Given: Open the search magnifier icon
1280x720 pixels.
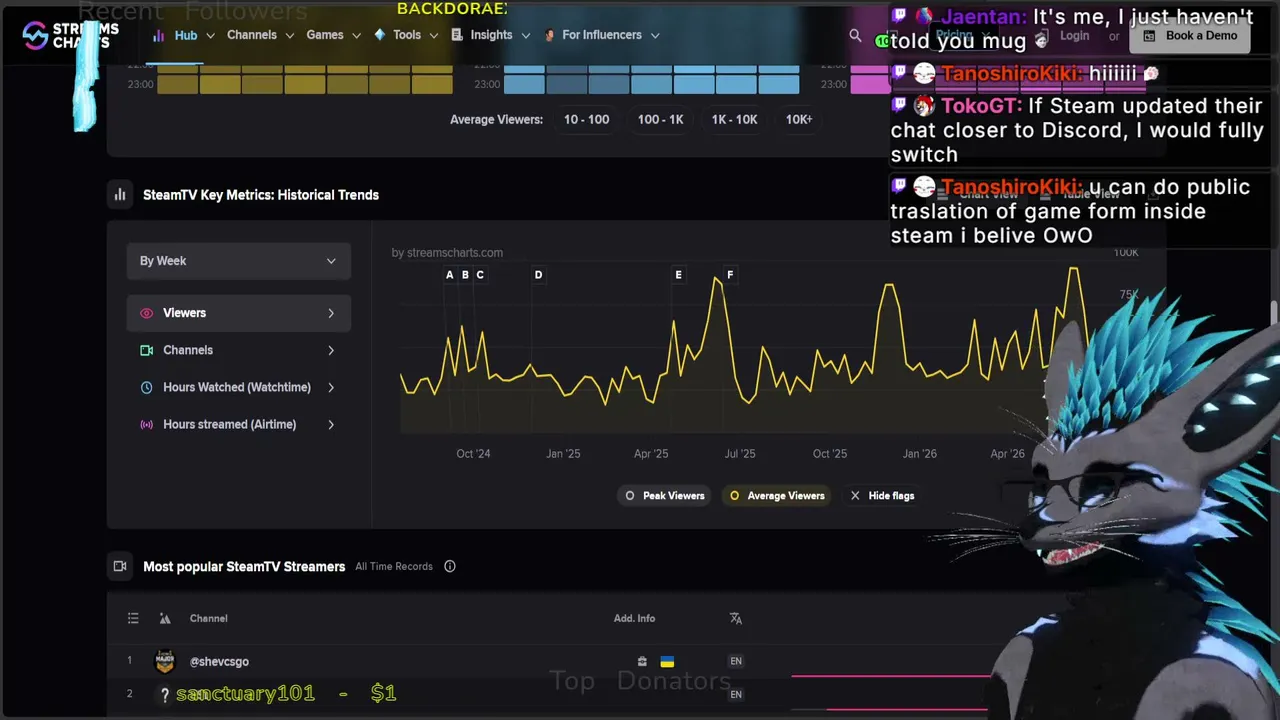Looking at the screenshot, I should (855, 35).
